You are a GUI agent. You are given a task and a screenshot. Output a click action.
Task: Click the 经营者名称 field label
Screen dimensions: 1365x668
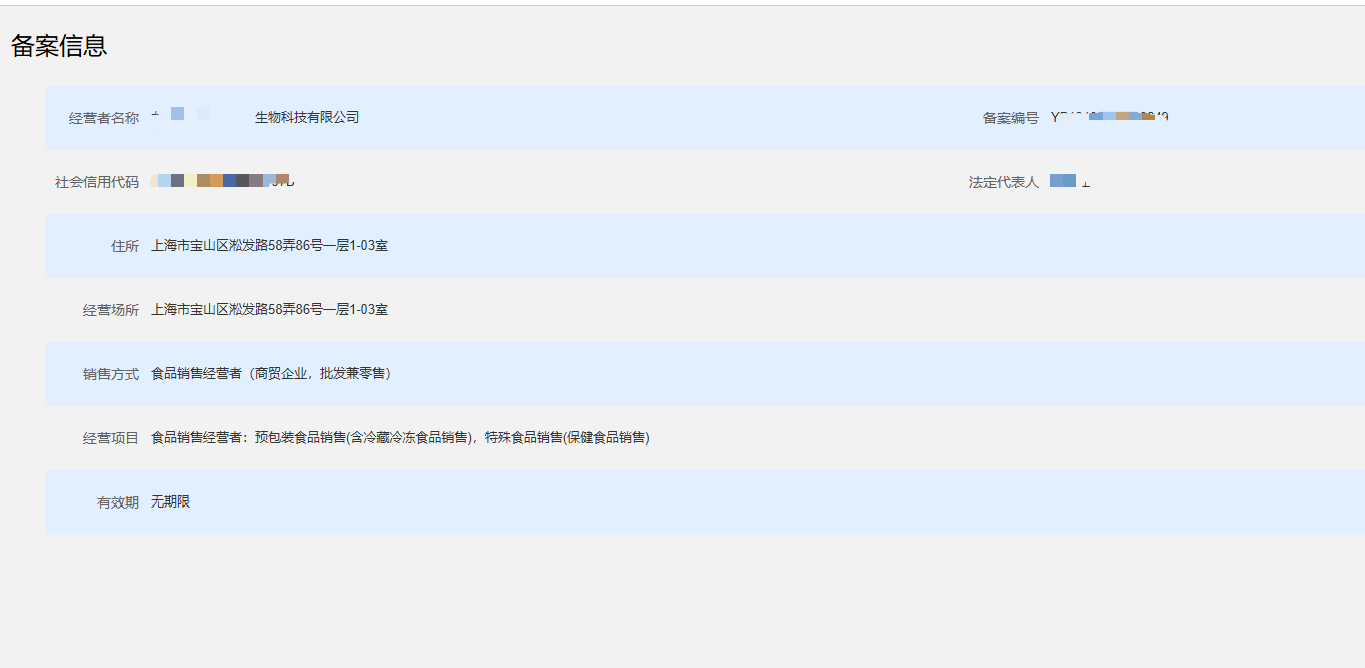tap(104, 118)
